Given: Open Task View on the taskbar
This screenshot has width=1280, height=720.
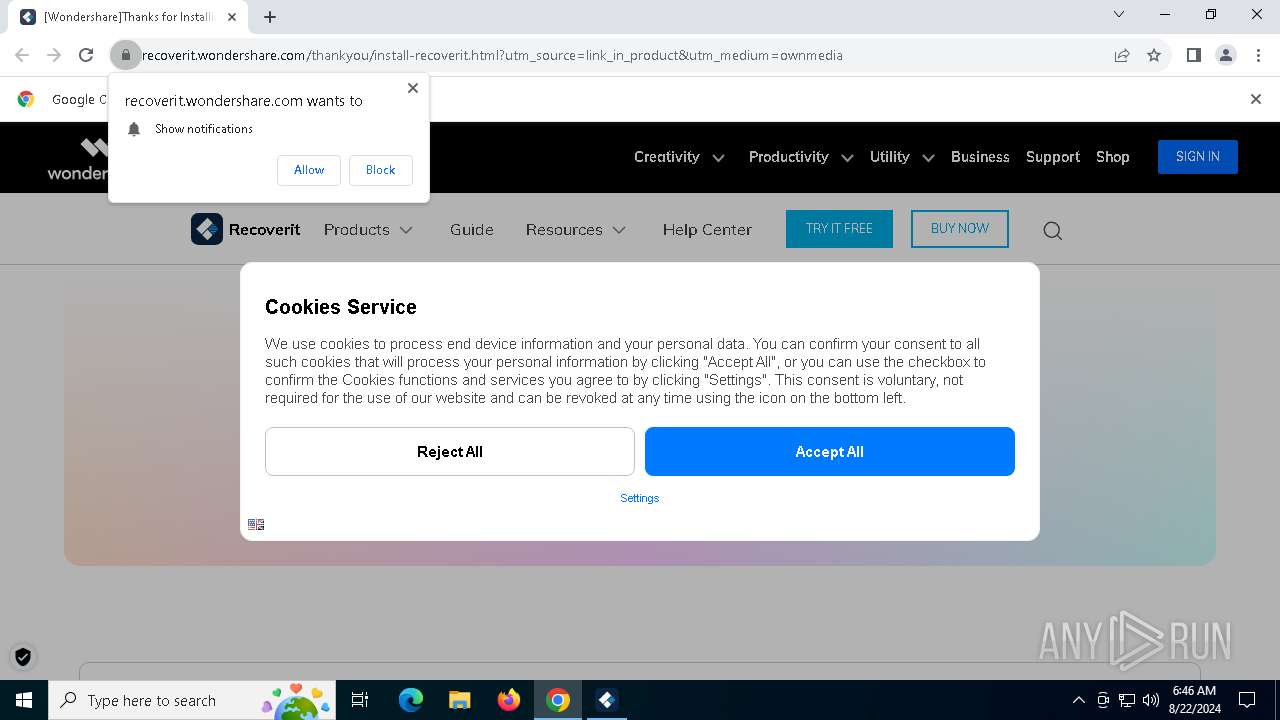Looking at the screenshot, I should point(360,700).
